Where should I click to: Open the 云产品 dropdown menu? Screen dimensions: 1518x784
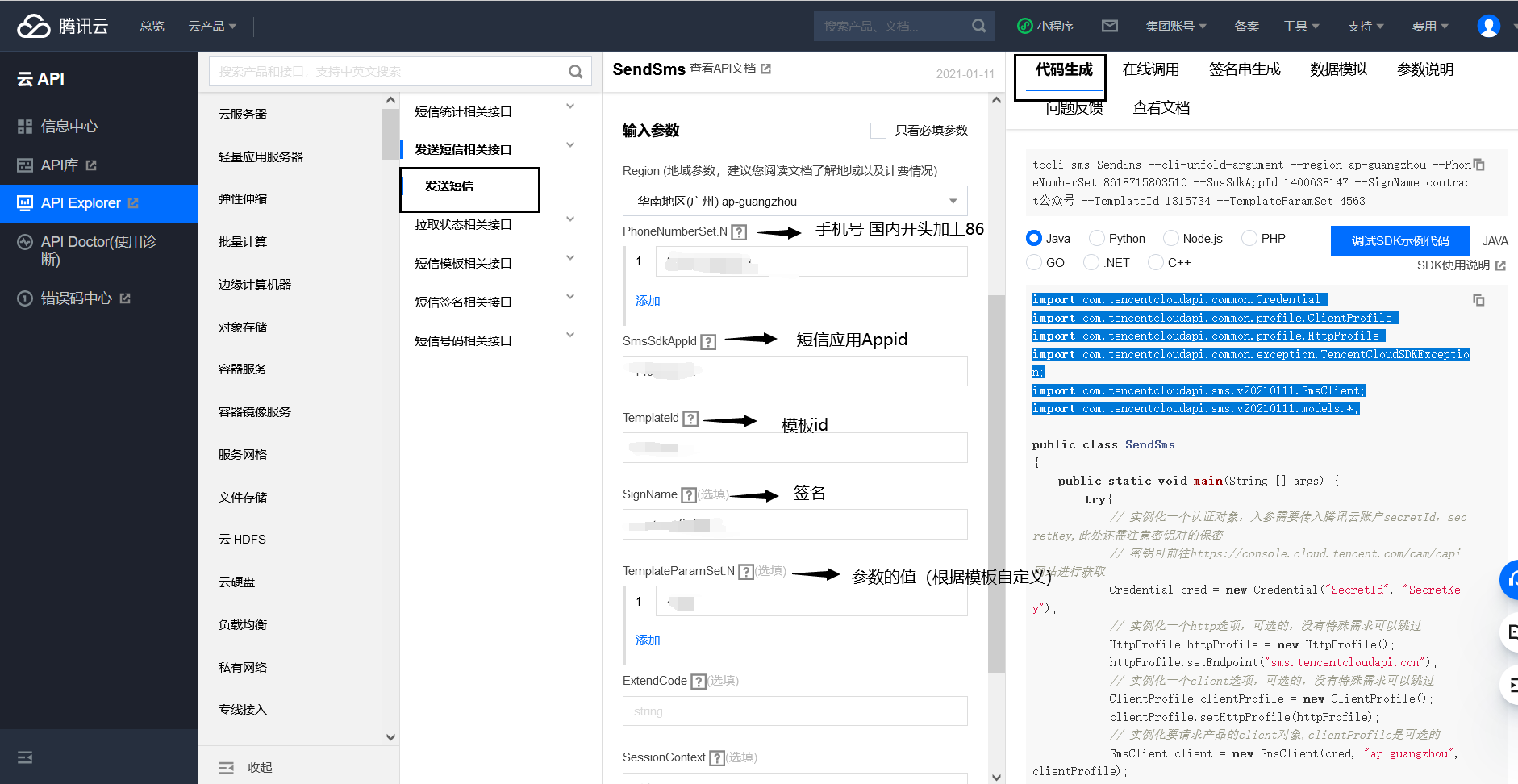(x=212, y=26)
